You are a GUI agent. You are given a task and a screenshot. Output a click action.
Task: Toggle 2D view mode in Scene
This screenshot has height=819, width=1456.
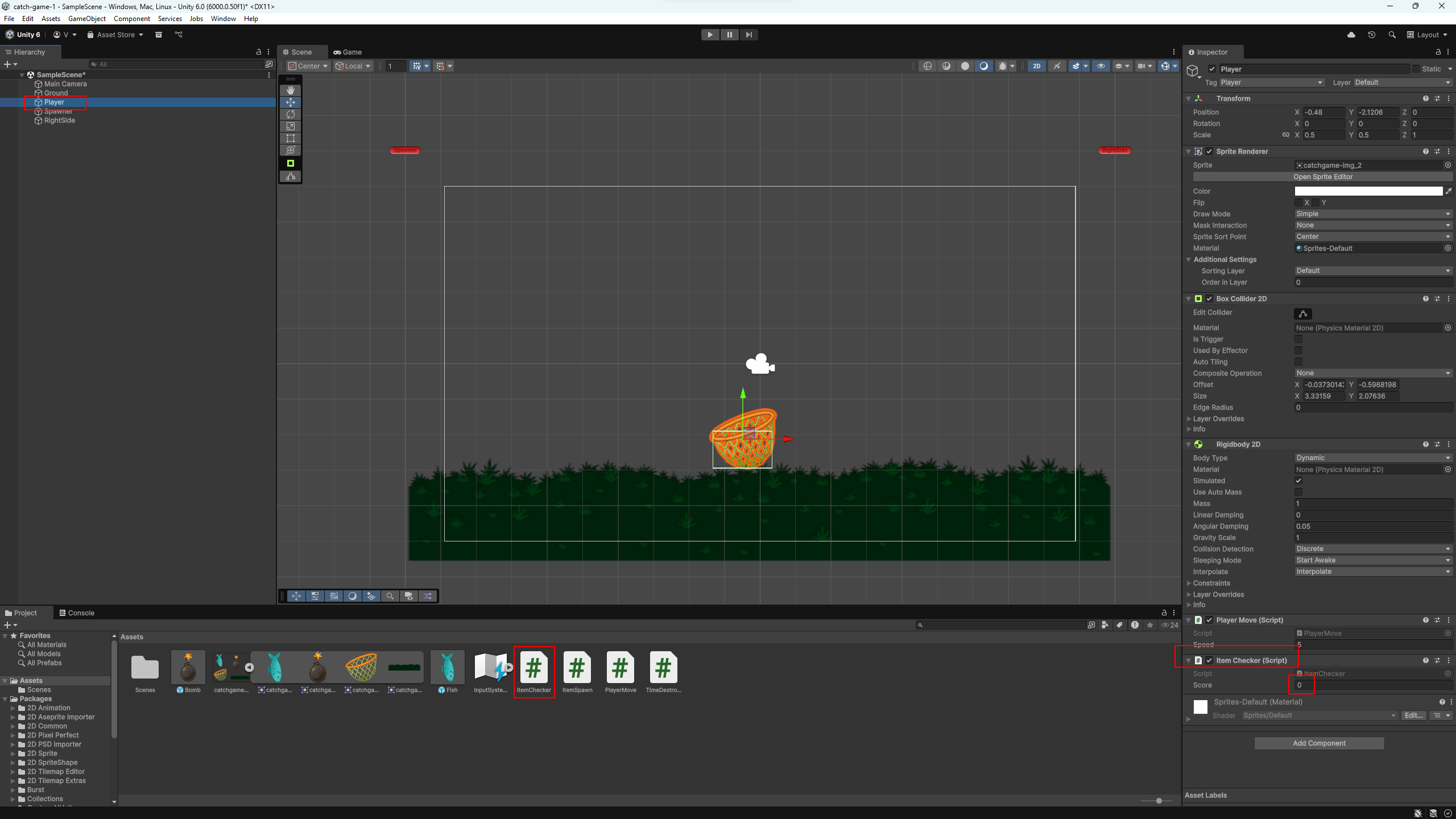coord(1037,66)
